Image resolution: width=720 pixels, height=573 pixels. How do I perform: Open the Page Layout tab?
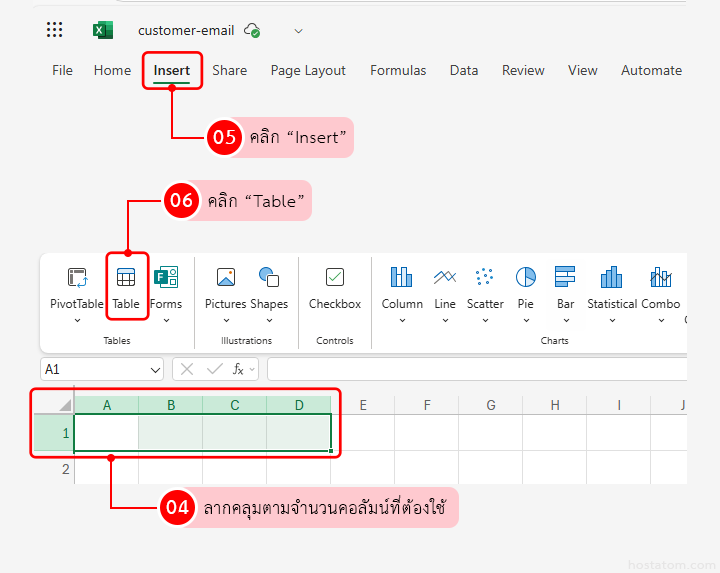(308, 70)
